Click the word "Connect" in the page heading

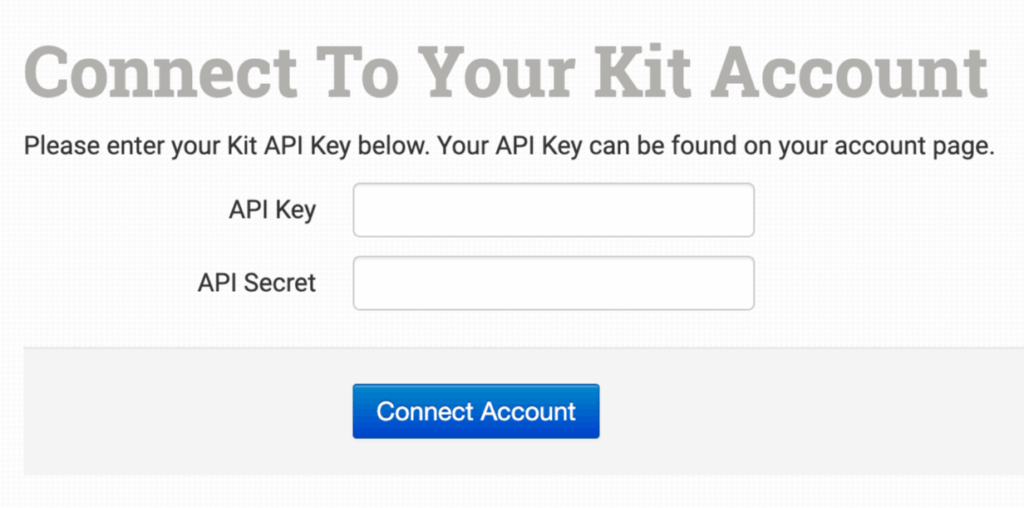160,72
